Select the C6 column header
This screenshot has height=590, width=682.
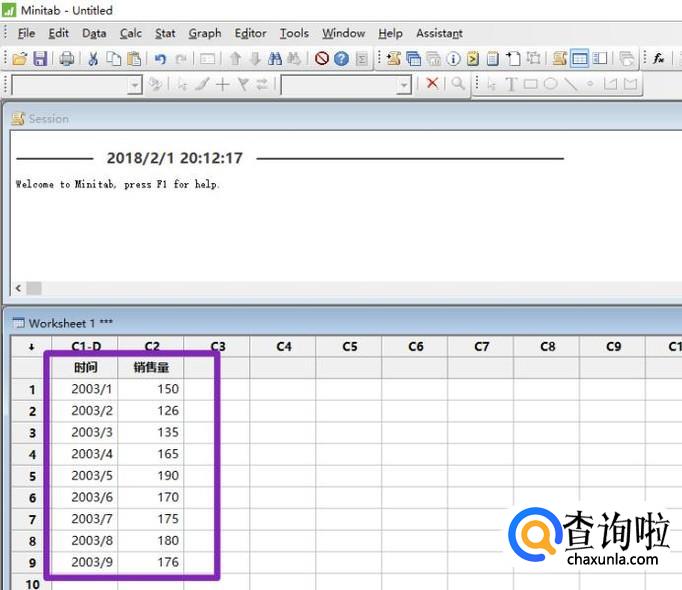[x=415, y=347]
